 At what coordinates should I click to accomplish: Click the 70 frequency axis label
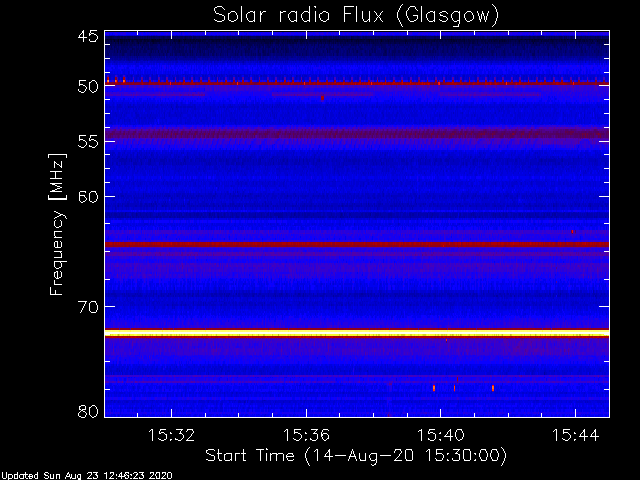tap(88, 307)
